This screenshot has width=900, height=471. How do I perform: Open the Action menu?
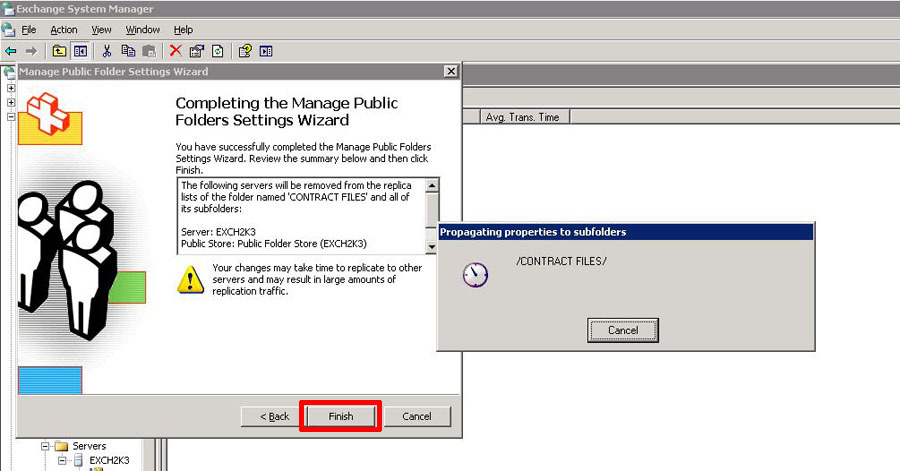click(x=64, y=30)
